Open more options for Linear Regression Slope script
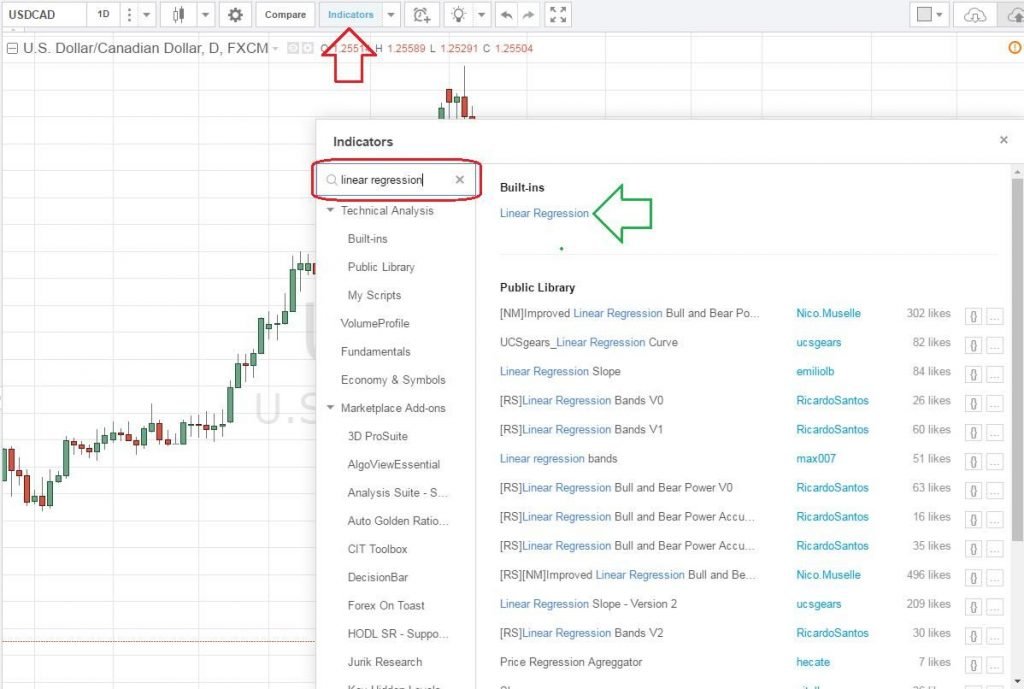Viewport: 1024px width, 689px height. pyautogui.click(x=997, y=373)
